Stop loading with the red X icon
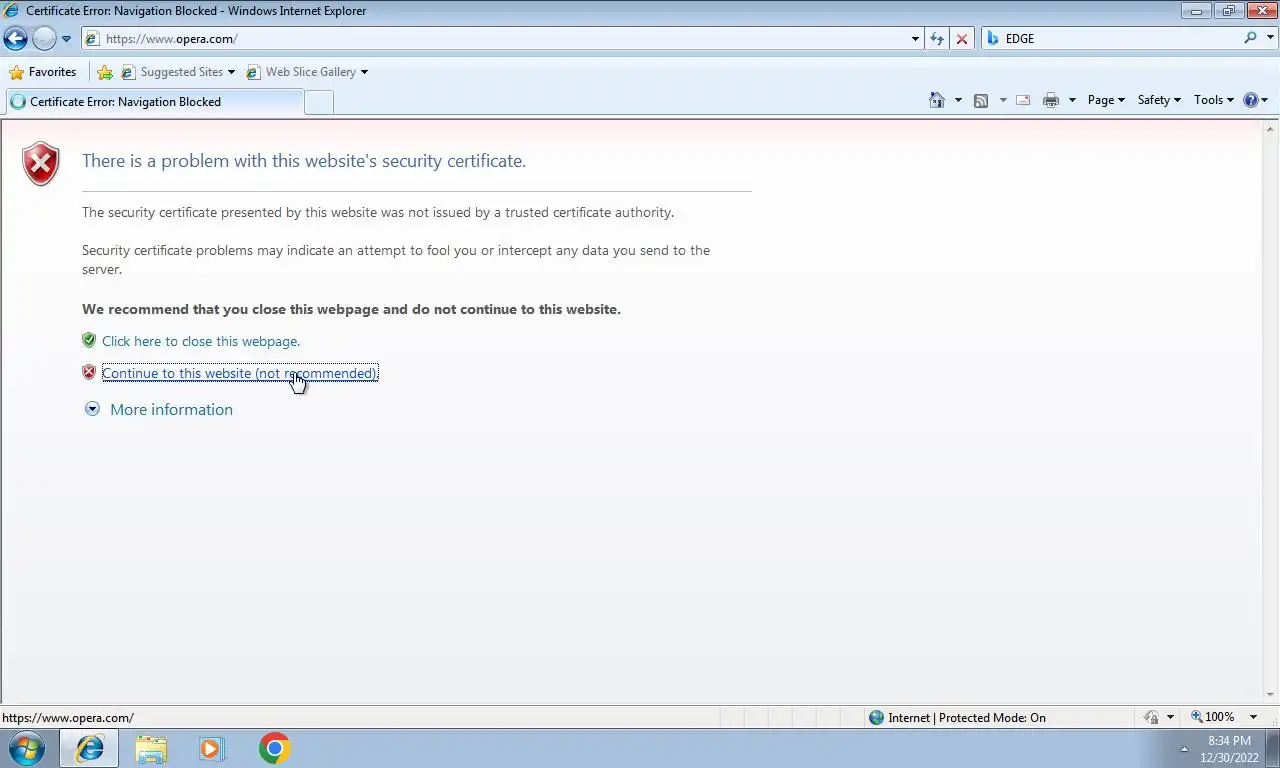The height and width of the screenshot is (768, 1280). pyautogui.click(x=962, y=39)
